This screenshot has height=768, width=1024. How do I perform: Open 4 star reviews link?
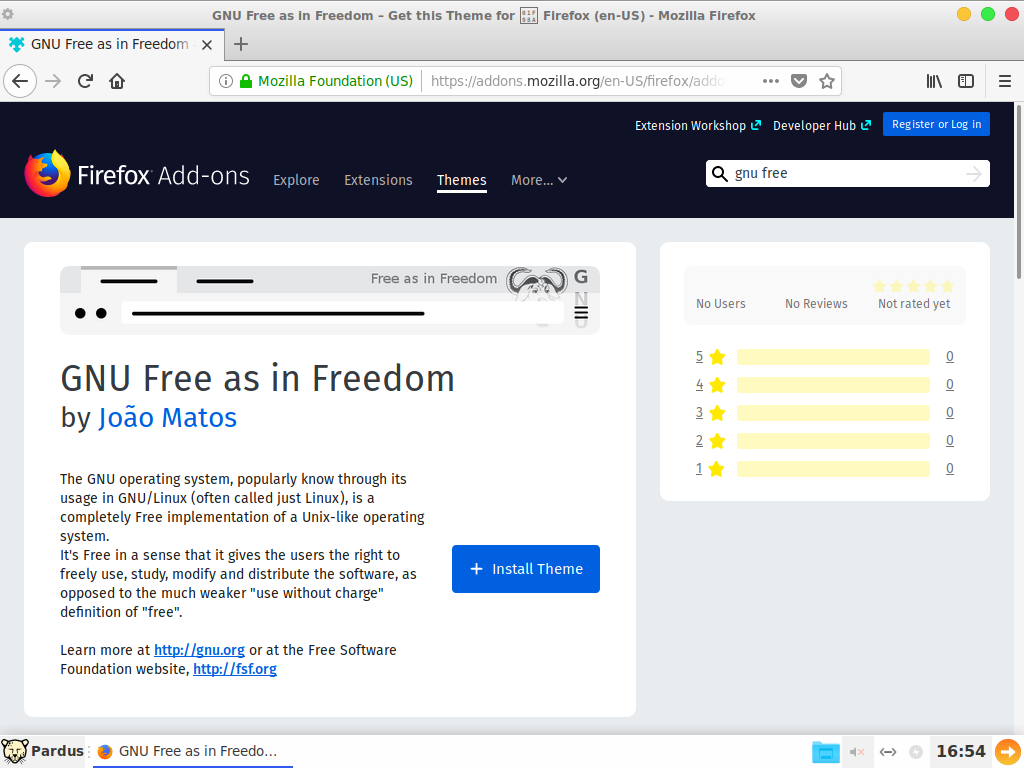[x=699, y=385]
